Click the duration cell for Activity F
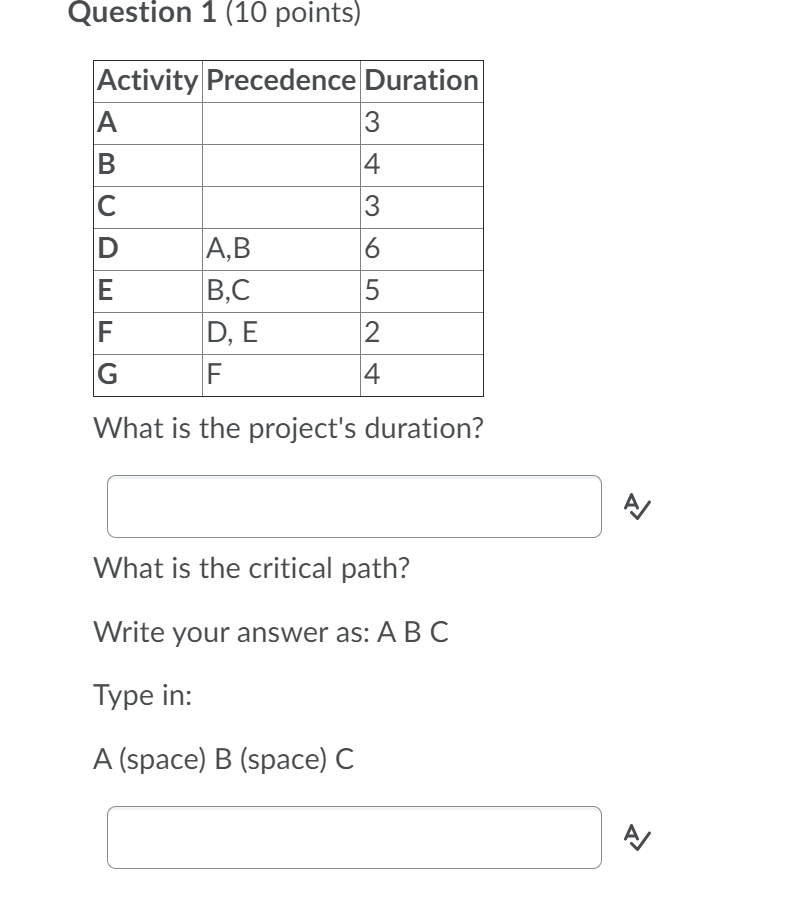This screenshot has width=811, height=917. point(421,333)
